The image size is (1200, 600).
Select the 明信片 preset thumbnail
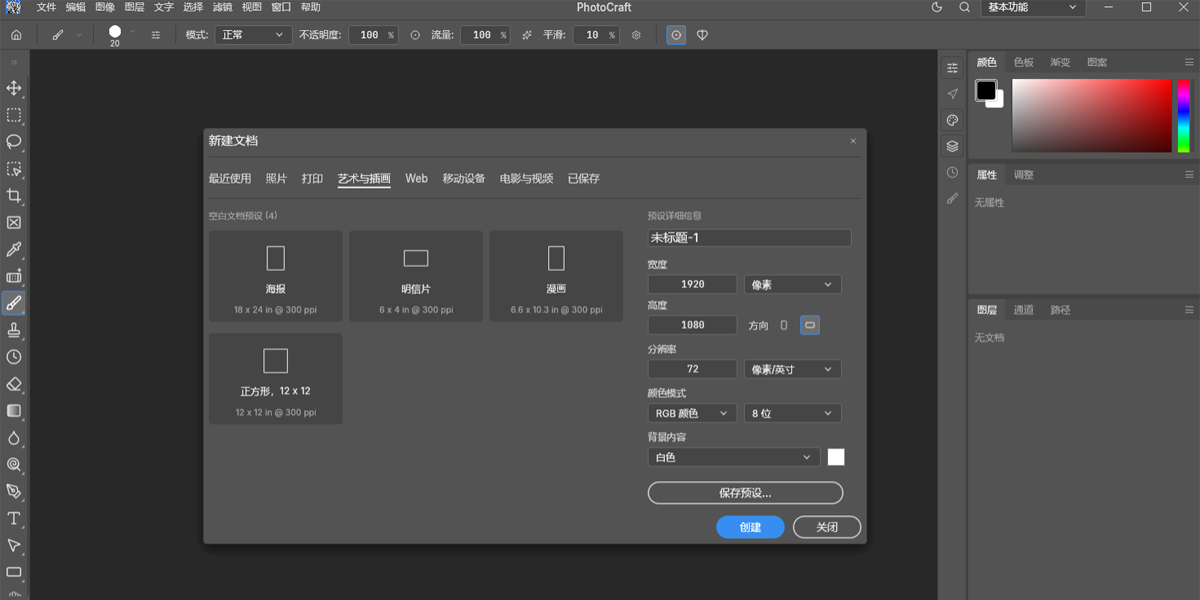pyautogui.click(x=415, y=276)
